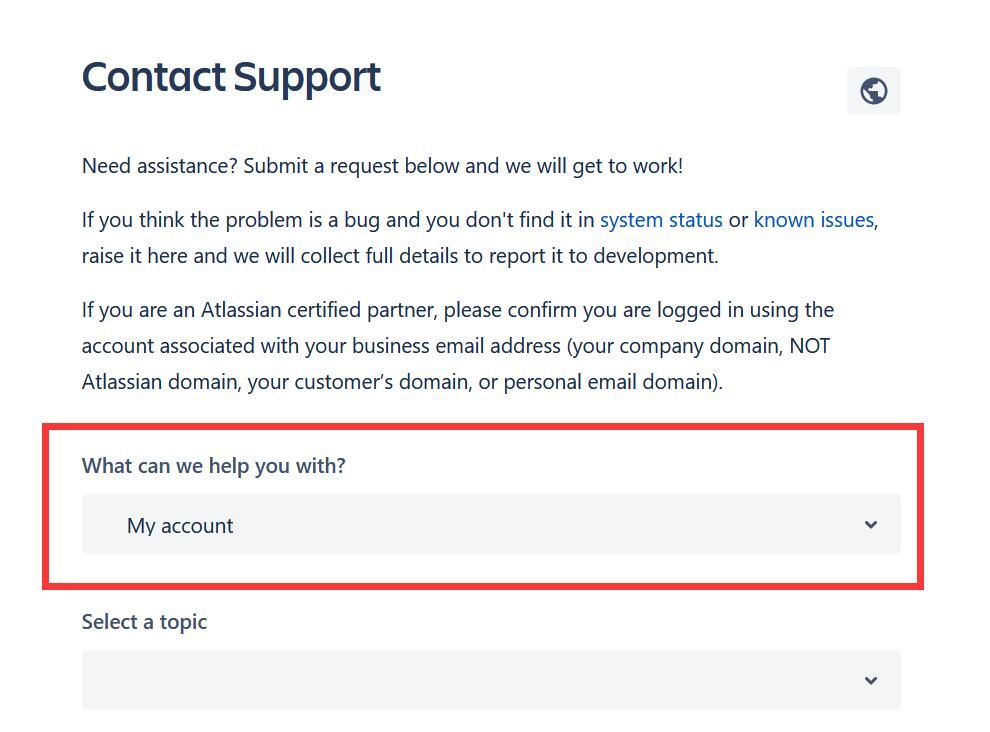
Task: Click the chevron in My account dropdown
Action: 871,525
